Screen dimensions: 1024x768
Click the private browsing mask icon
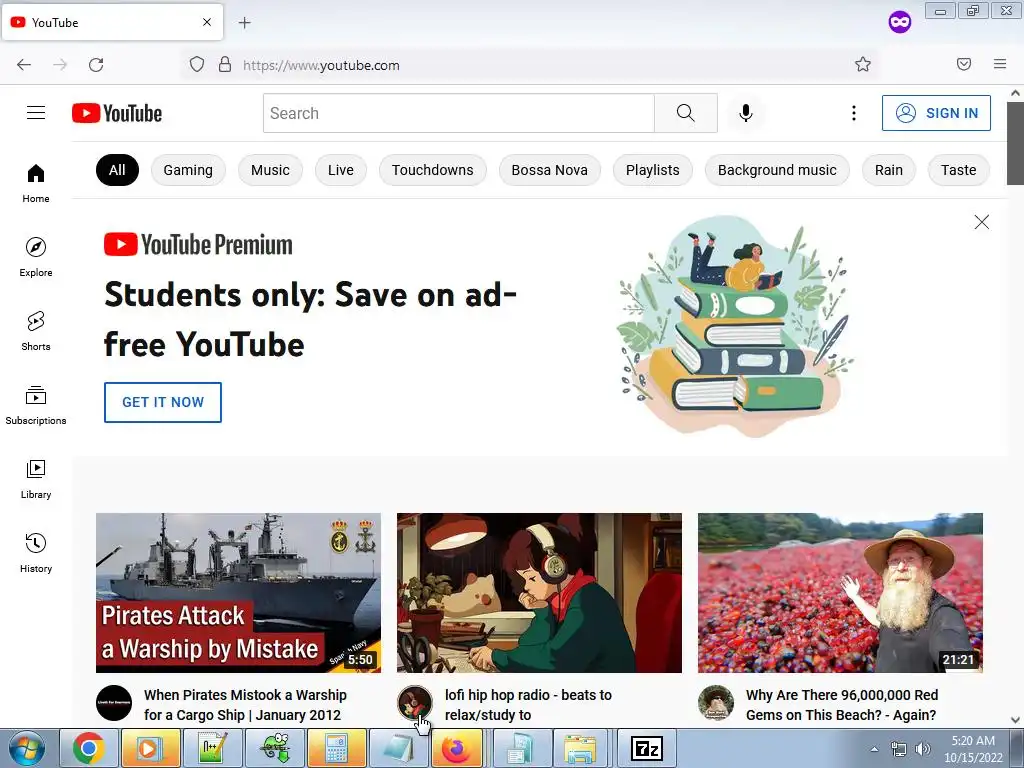point(900,22)
